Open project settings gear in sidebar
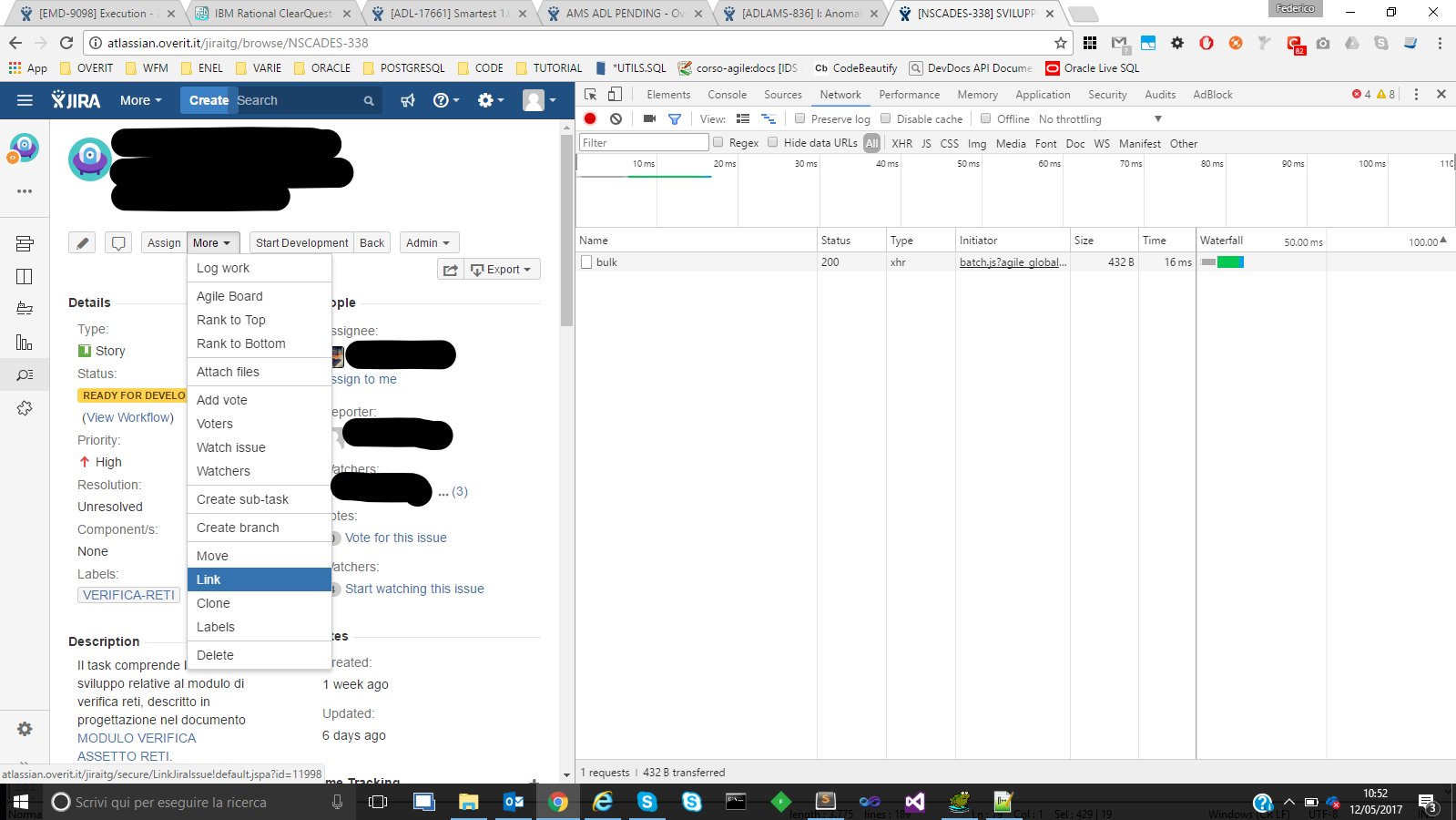Image resolution: width=1456 pixels, height=820 pixels. 25,729
